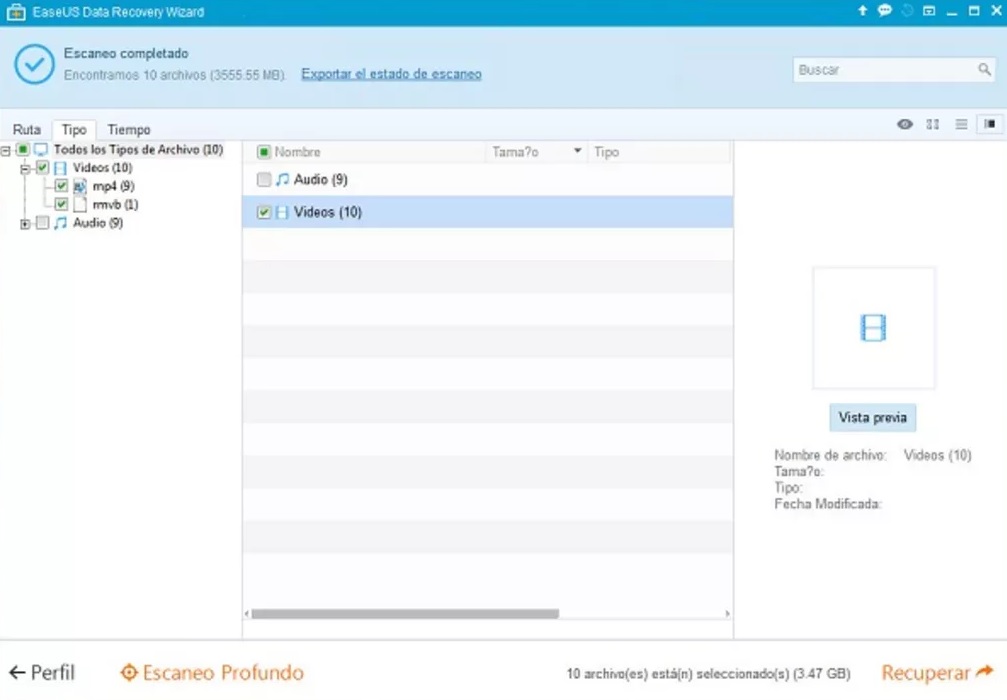Image resolution: width=1007 pixels, height=700 pixels.
Task: Click the Escaneo completado heading
Action: (x=126, y=53)
